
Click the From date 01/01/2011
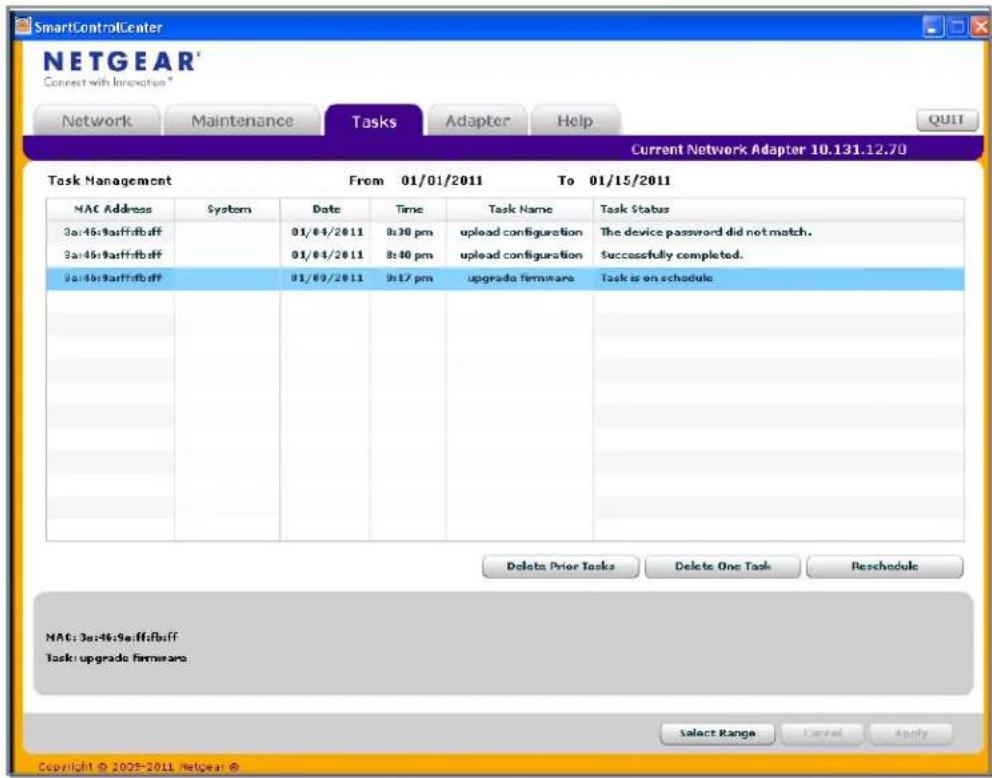(x=442, y=181)
